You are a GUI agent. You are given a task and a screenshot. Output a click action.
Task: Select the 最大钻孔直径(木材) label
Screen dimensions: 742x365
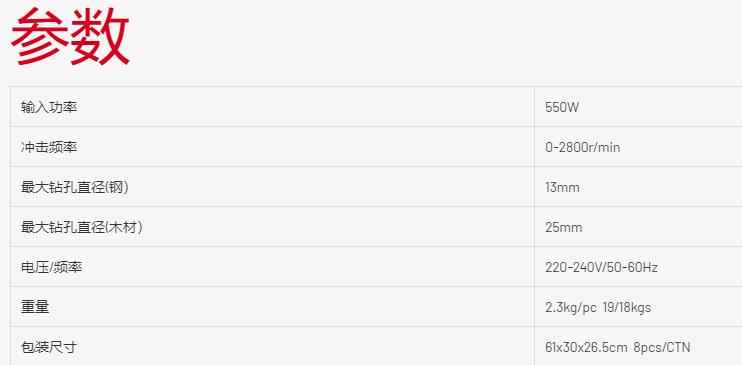[82, 227]
